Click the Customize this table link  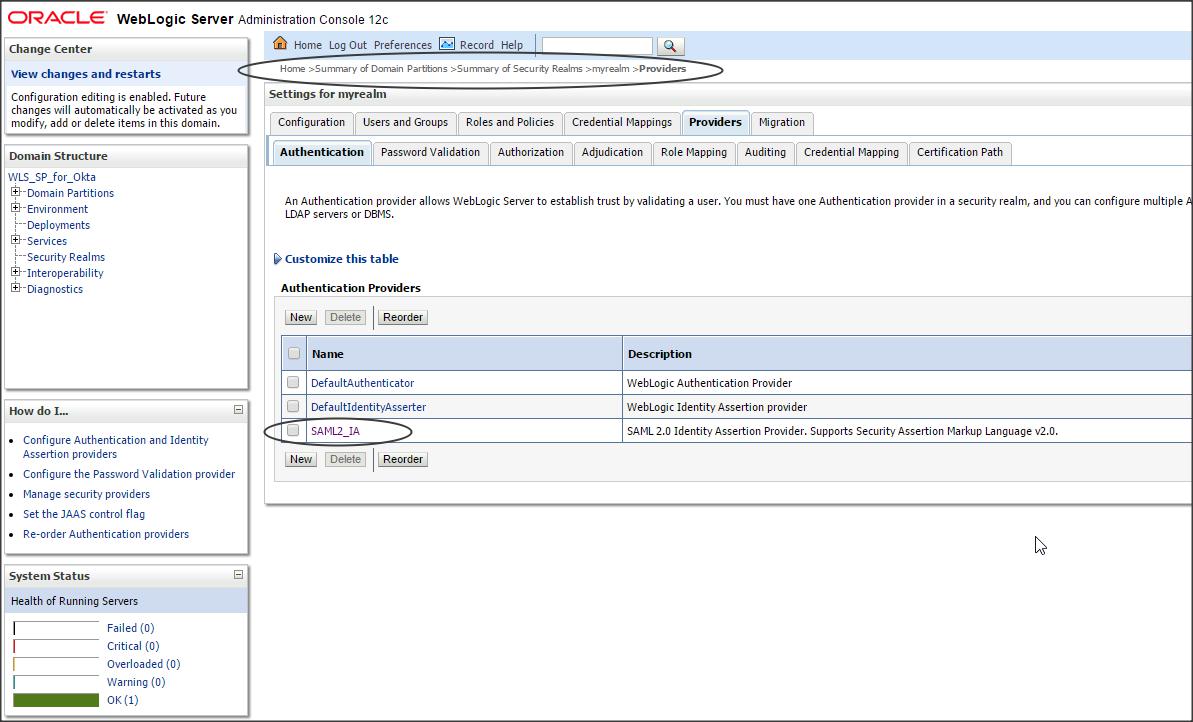pyautogui.click(x=342, y=259)
